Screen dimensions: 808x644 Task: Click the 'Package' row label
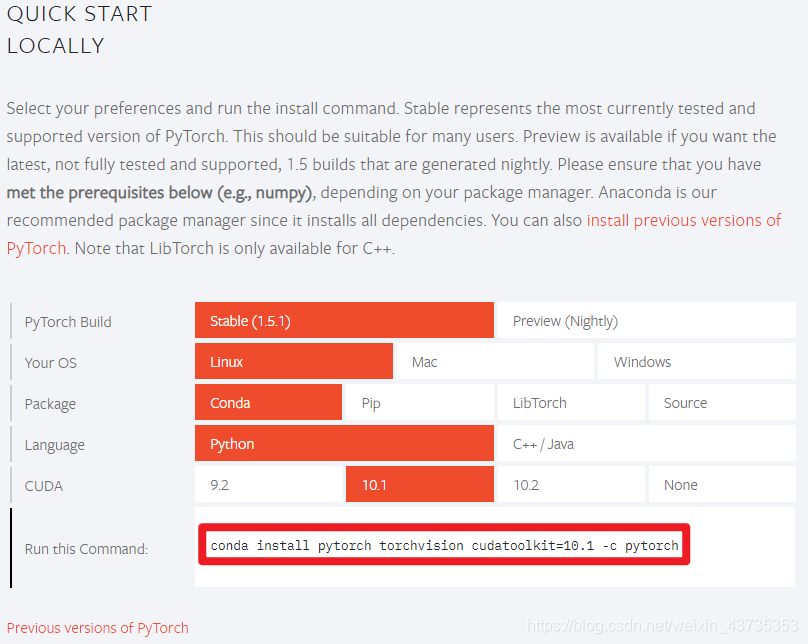tap(50, 404)
